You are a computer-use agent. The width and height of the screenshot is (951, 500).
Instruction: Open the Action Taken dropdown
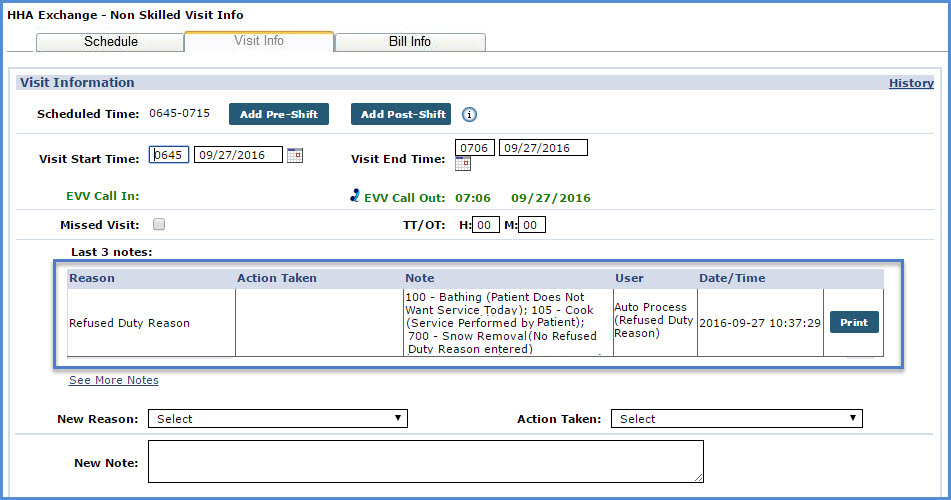(x=737, y=419)
